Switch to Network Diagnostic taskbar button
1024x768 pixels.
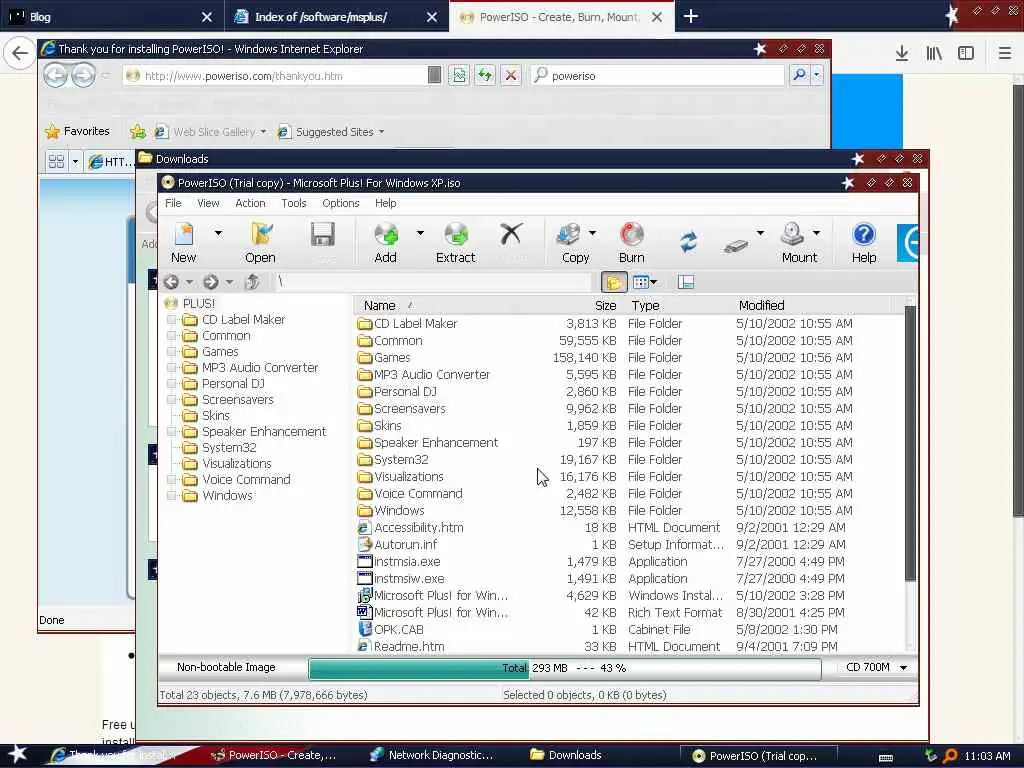[432, 756]
